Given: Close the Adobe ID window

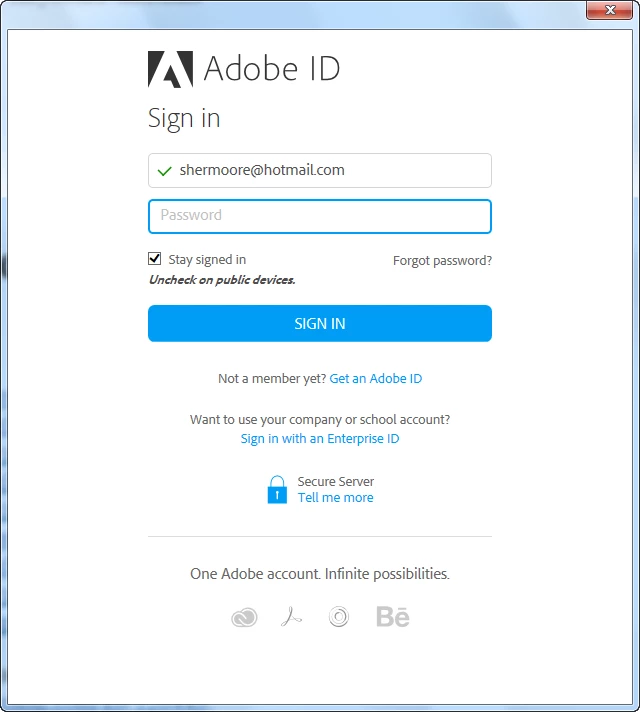Looking at the screenshot, I should tap(610, 10).
